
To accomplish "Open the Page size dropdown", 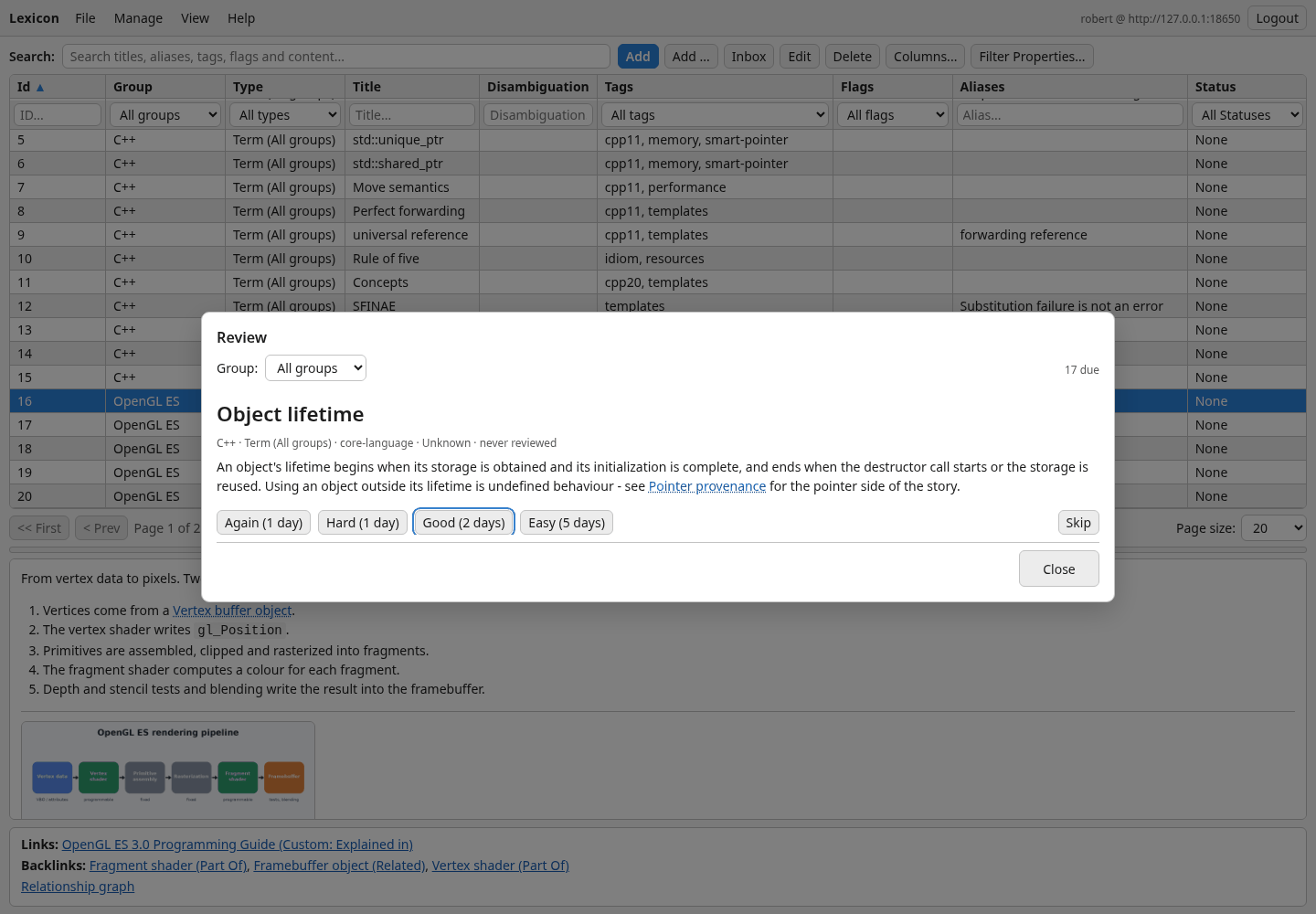I will pos(1273,528).
